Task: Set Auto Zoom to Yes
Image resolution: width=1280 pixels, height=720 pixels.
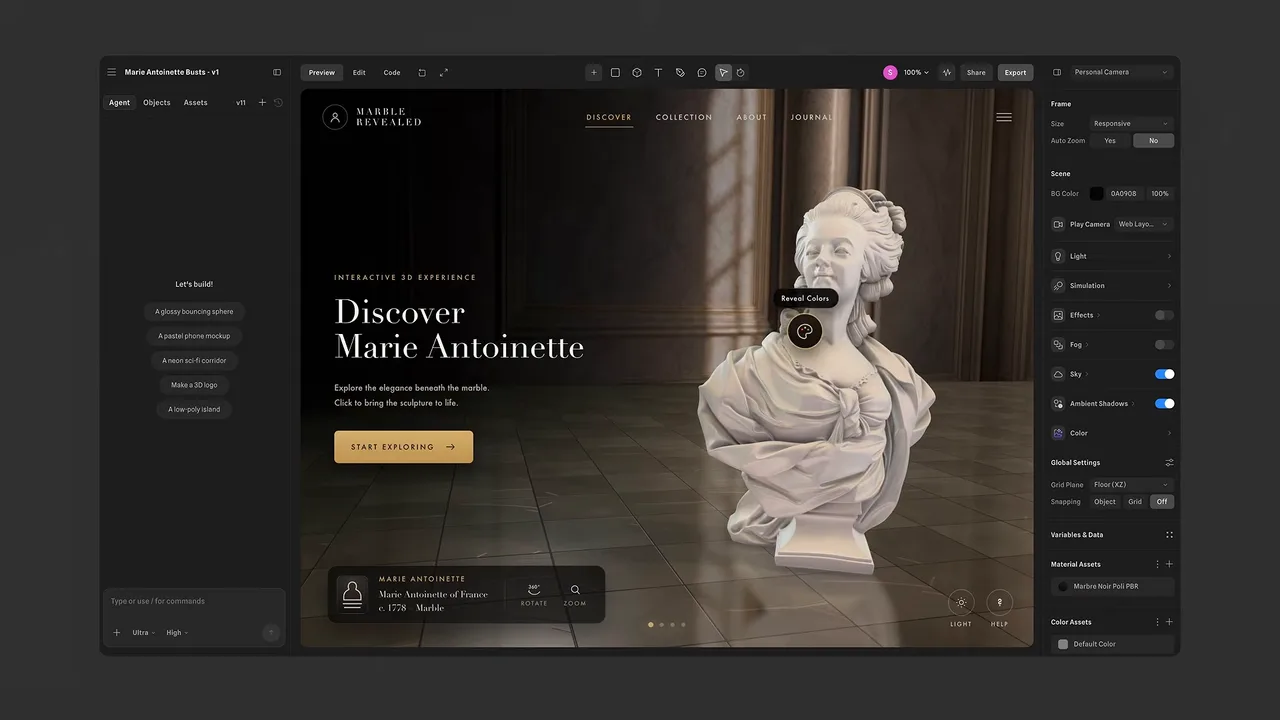Action: tap(1110, 141)
